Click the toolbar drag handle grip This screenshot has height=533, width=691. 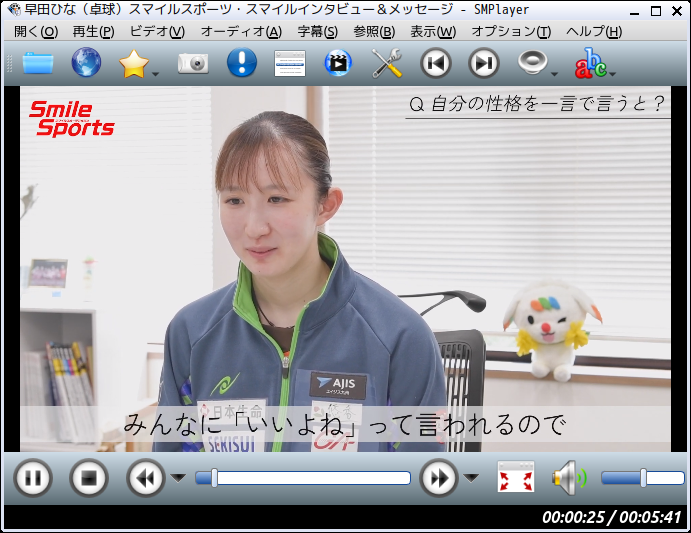9,63
